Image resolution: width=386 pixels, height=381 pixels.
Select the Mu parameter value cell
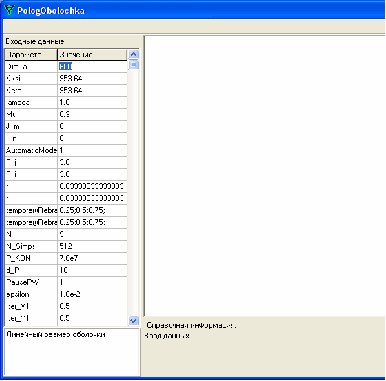click(x=92, y=114)
